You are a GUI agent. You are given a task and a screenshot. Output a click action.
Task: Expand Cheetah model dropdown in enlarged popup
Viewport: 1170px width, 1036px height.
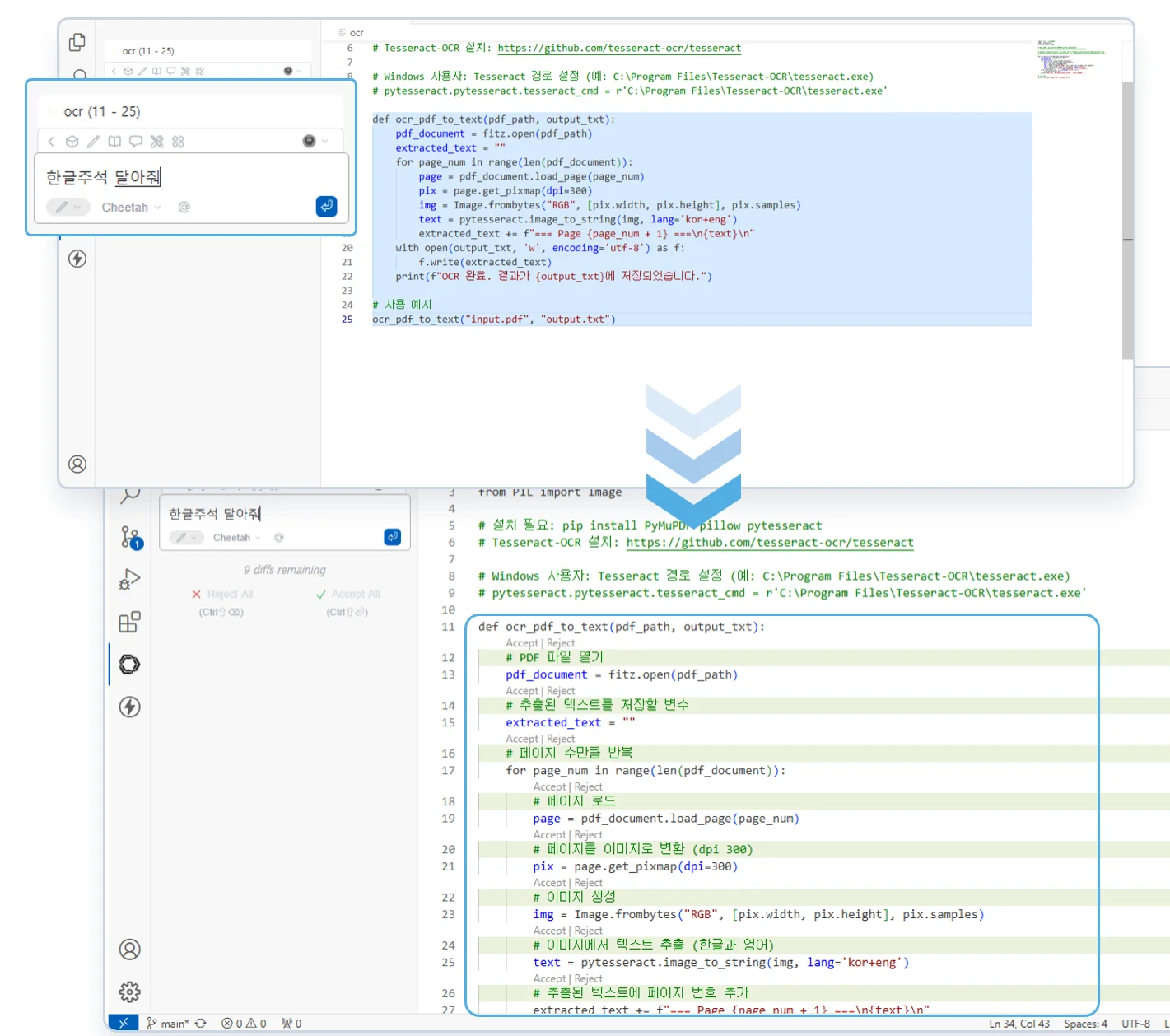131,208
